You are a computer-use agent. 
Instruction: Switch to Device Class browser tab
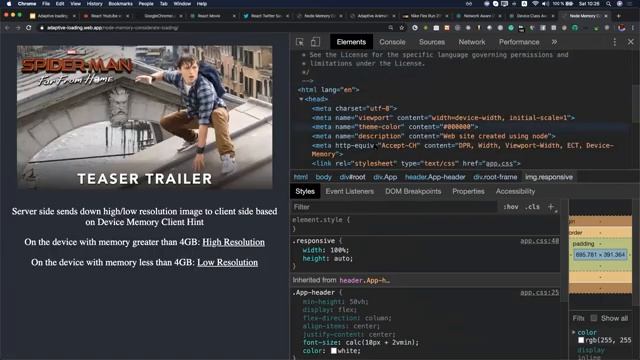tap(531, 16)
